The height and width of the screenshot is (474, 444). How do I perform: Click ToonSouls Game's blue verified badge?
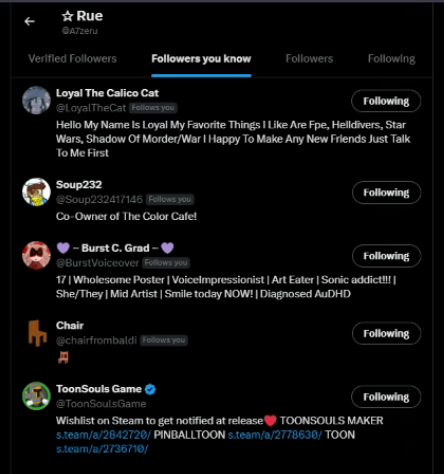point(150,389)
